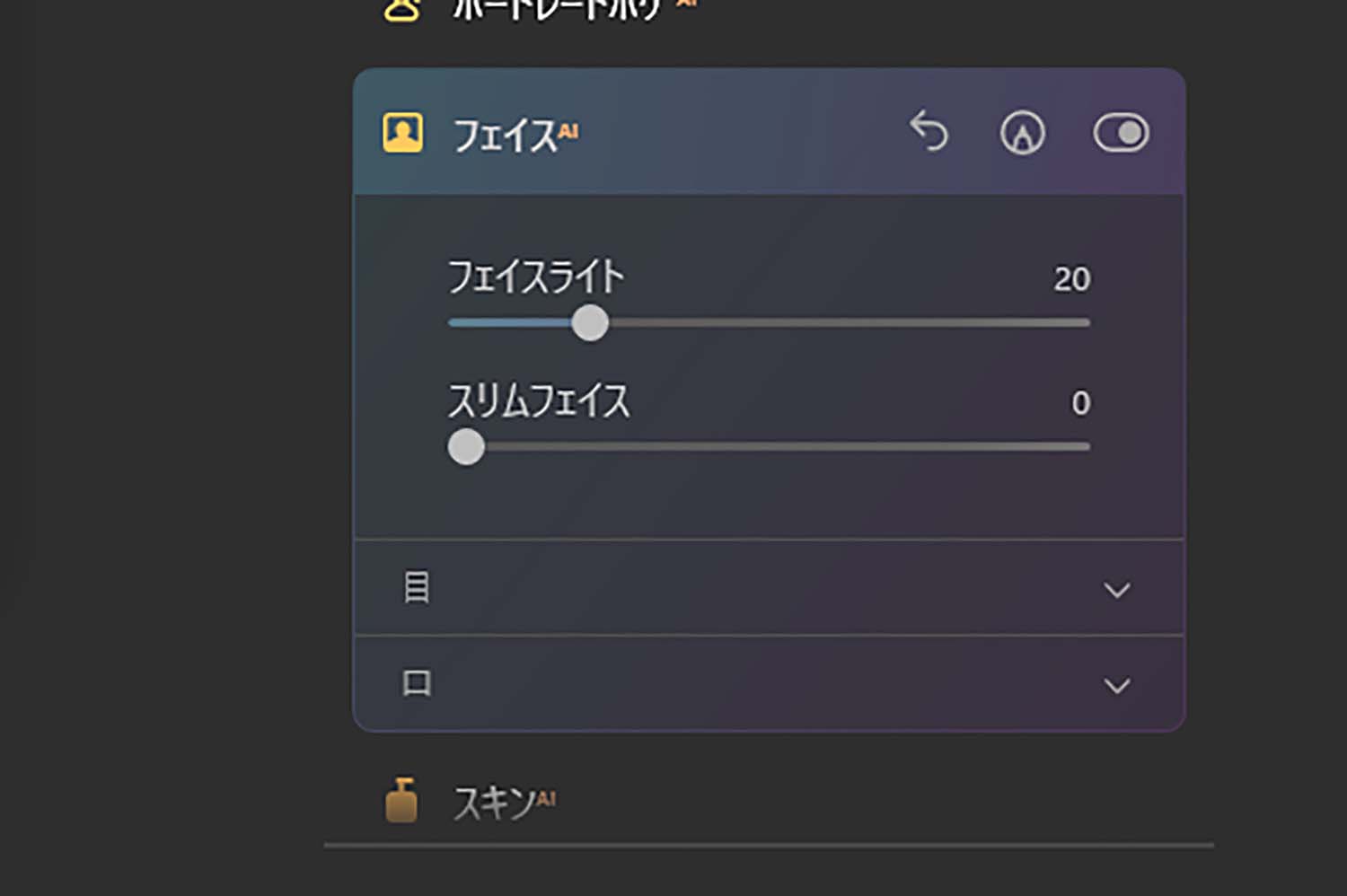Open the 口 section label
Viewport: 1347px width, 896px height.
416,684
